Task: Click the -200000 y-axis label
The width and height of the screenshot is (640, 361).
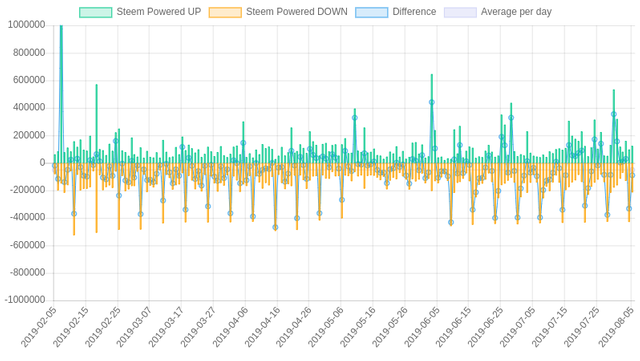Action: coord(27,190)
